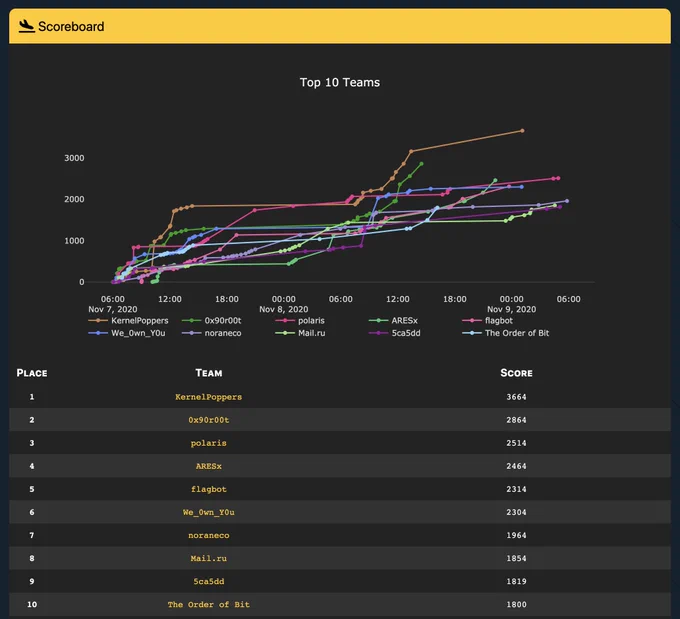This screenshot has width=680, height=619.
Task: Select the score value 1964
Action: pos(516,535)
